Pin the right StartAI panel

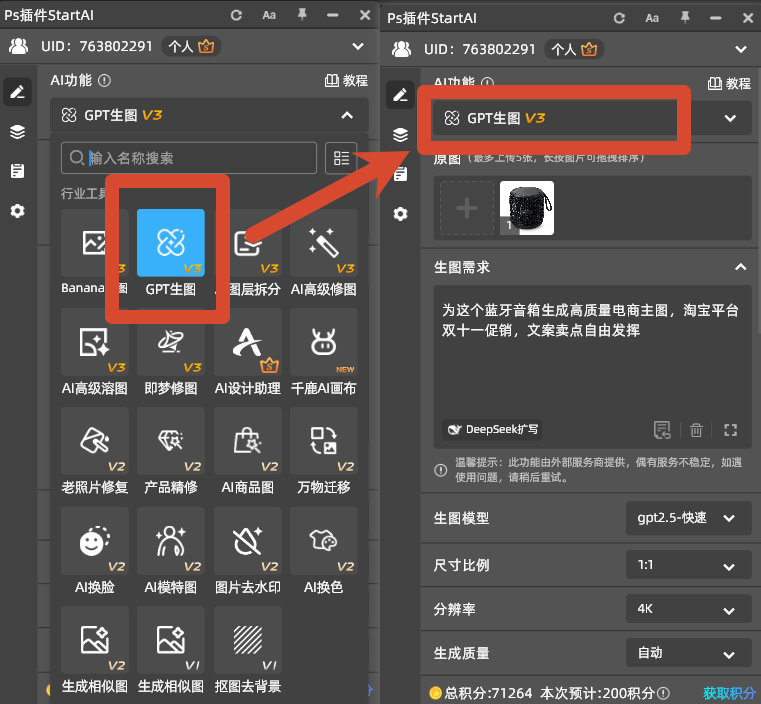(x=685, y=18)
